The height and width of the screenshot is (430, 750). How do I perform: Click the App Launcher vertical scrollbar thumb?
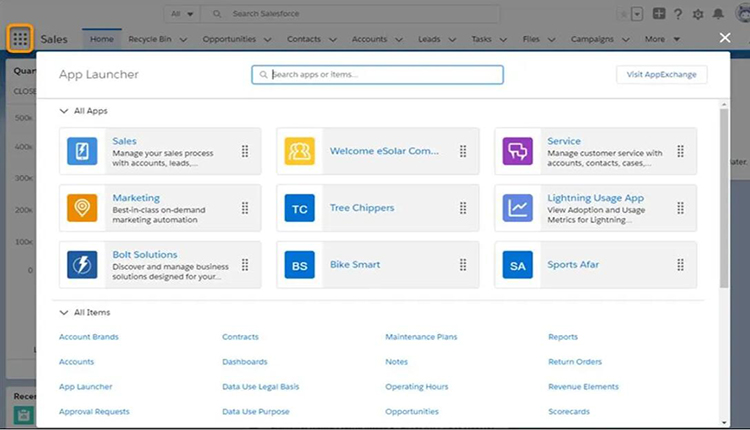724,198
